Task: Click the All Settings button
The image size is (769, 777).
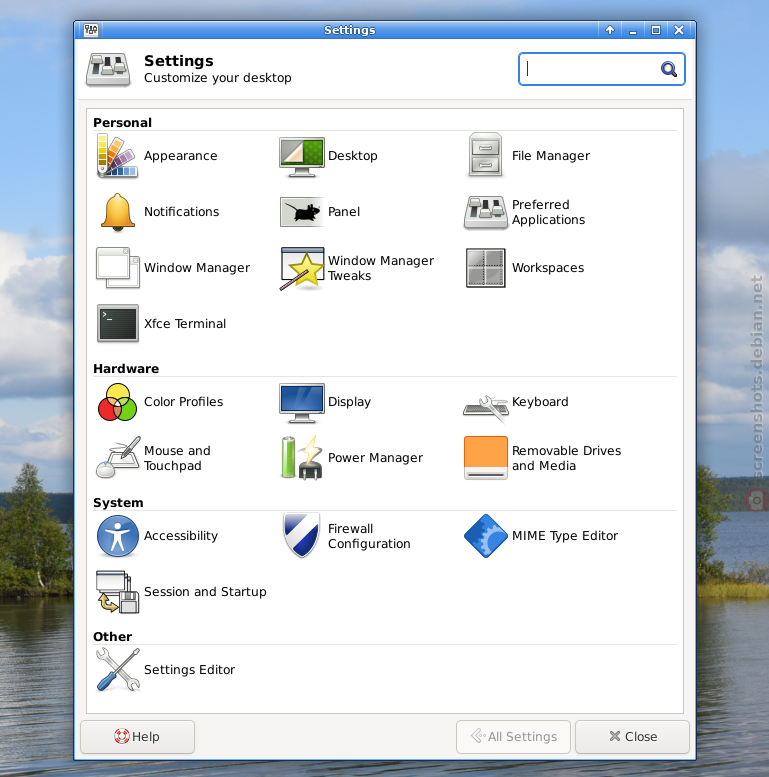Action: (x=513, y=737)
